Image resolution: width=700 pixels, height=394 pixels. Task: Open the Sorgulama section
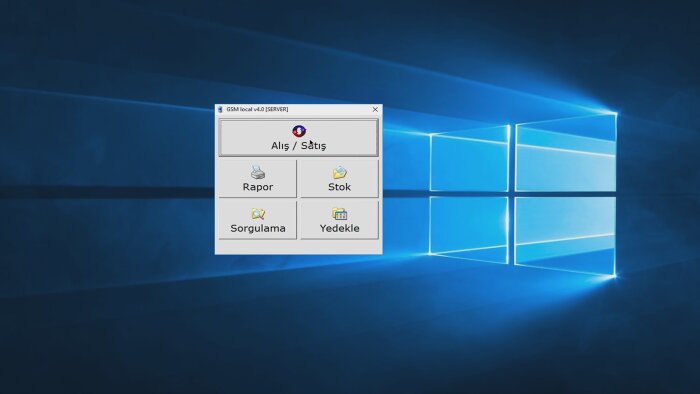click(x=258, y=220)
